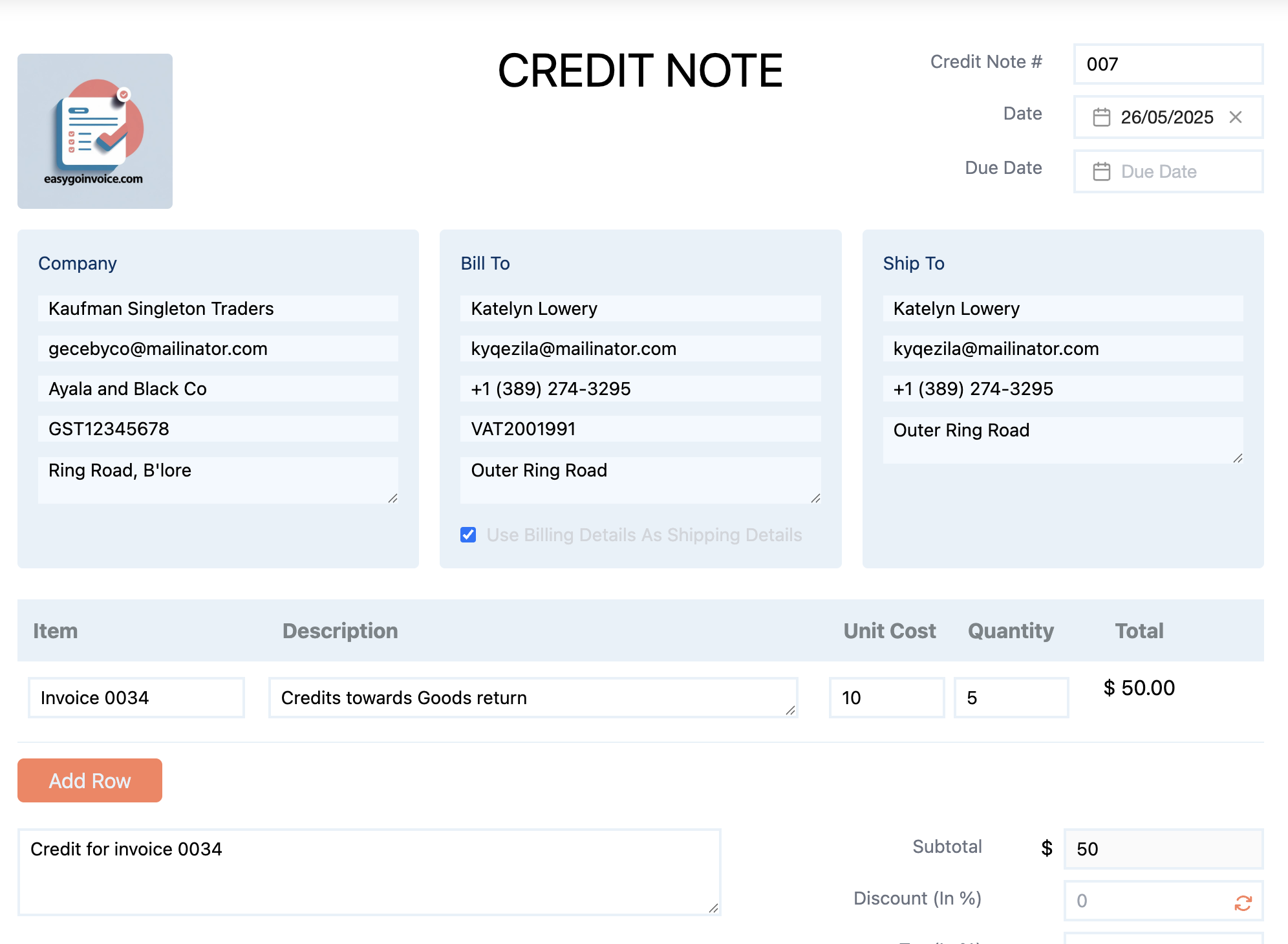This screenshot has height=944, width=1288.
Task: Clear the date with the X icon
Action: coord(1236,117)
